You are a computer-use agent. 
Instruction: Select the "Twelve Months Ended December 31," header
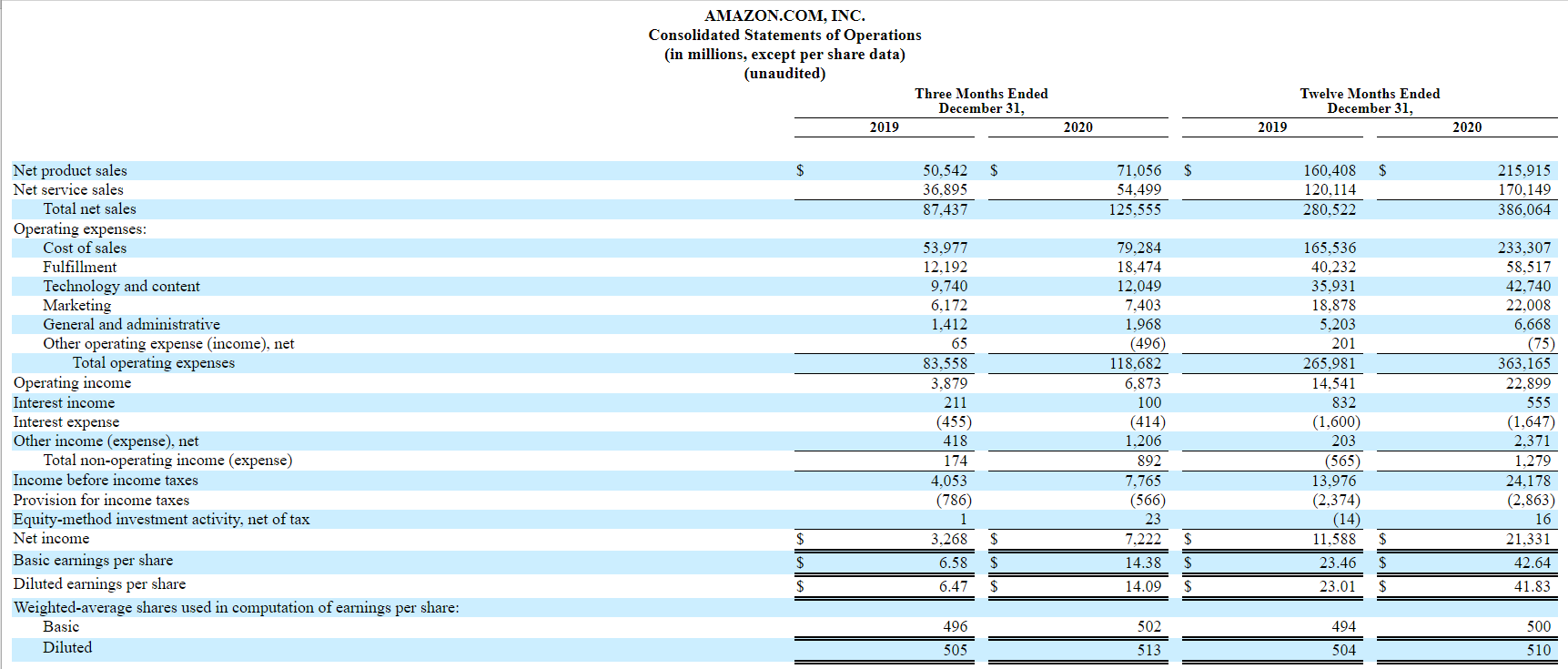(x=1370, y=100)
